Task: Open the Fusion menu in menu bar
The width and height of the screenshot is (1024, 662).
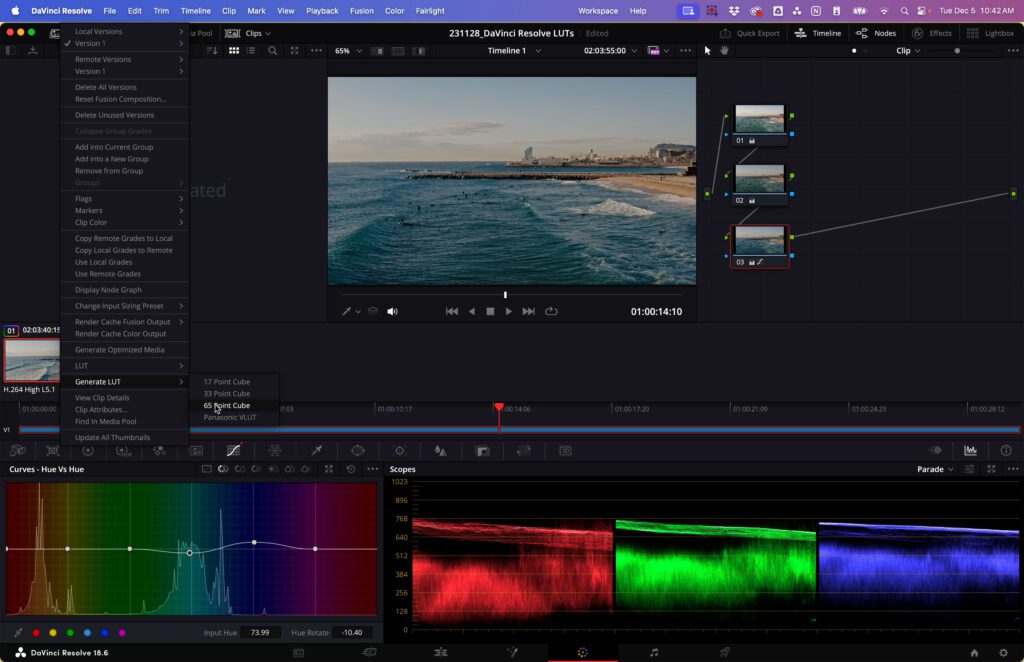Action: [362, 10]
